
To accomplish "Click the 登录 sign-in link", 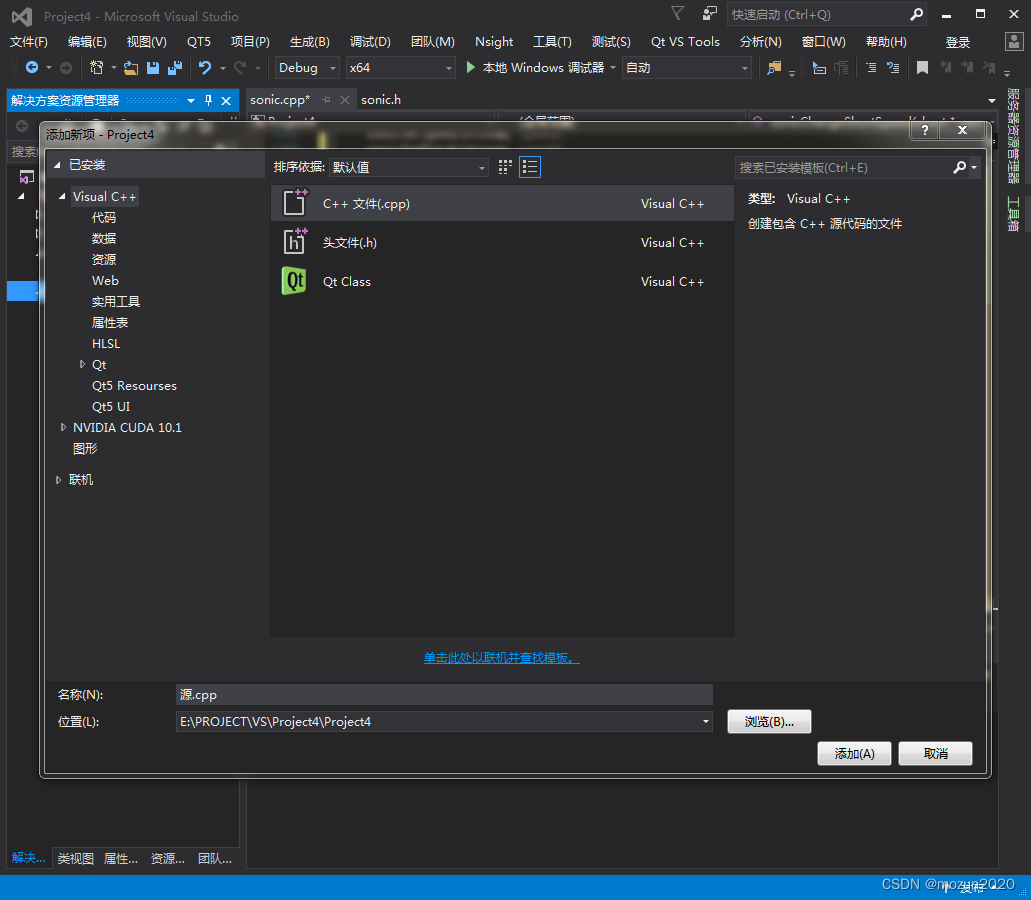I will pyautogui.click(x=957, y=42).
